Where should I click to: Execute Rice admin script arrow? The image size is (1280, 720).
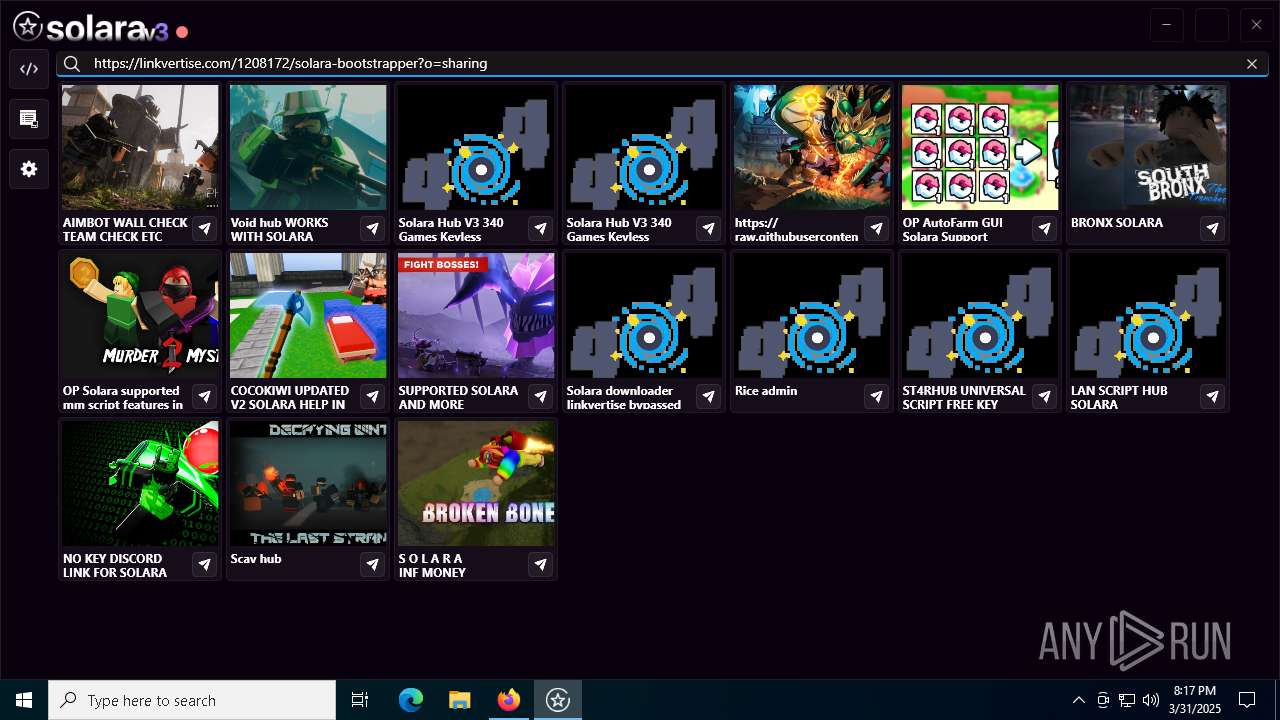[876, 397]
